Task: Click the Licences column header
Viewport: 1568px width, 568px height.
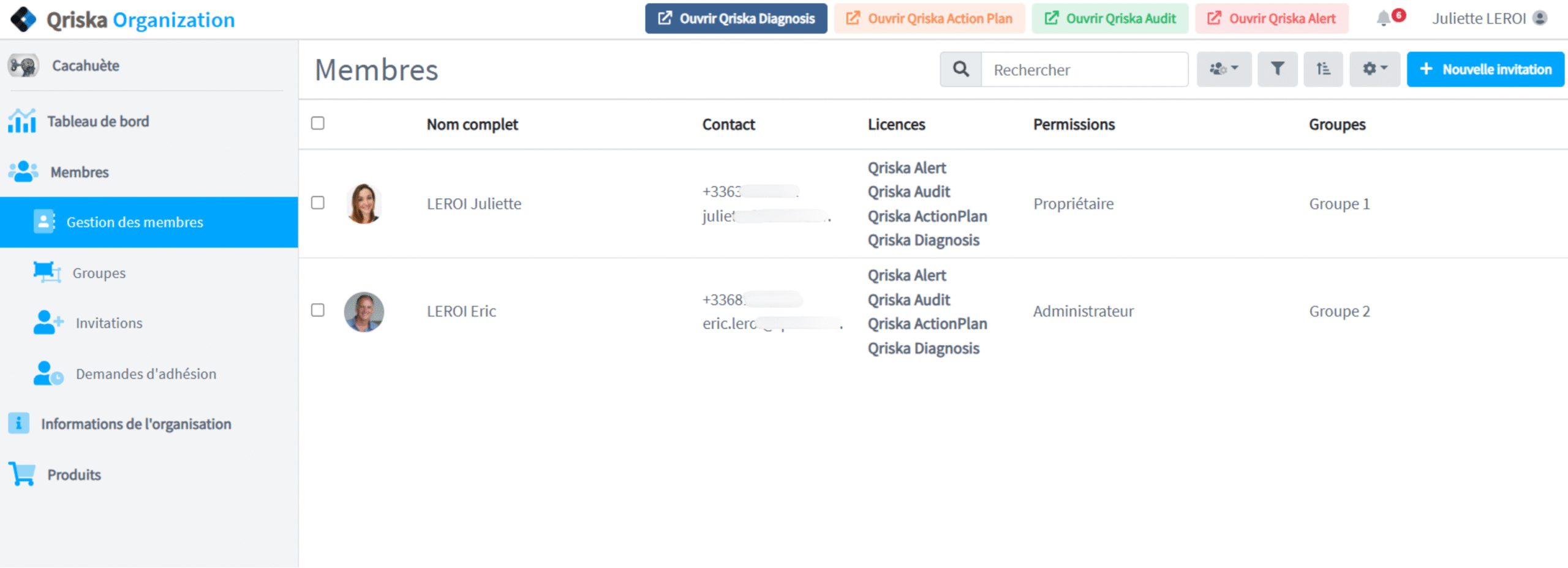Action: (x=896, y=124)
